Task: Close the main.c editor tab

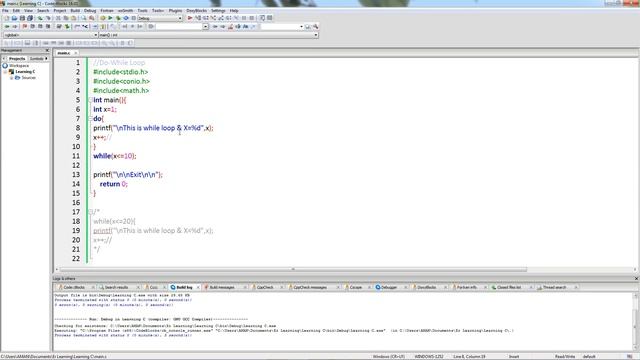Action: click(76, 53)
